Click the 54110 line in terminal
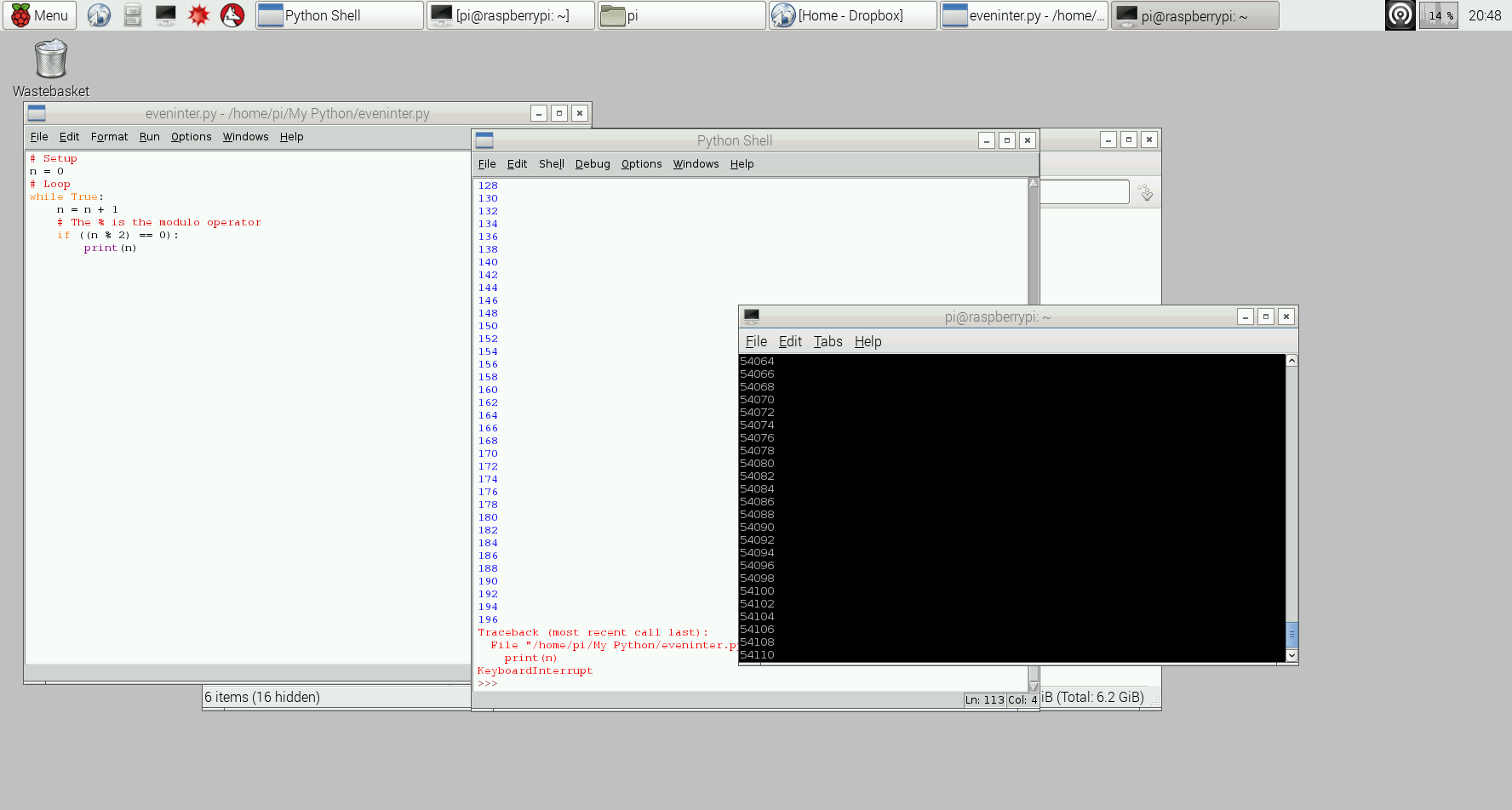Image resolution: width=1512 pixels, height=810 pixels. click(x=757, y=654)
